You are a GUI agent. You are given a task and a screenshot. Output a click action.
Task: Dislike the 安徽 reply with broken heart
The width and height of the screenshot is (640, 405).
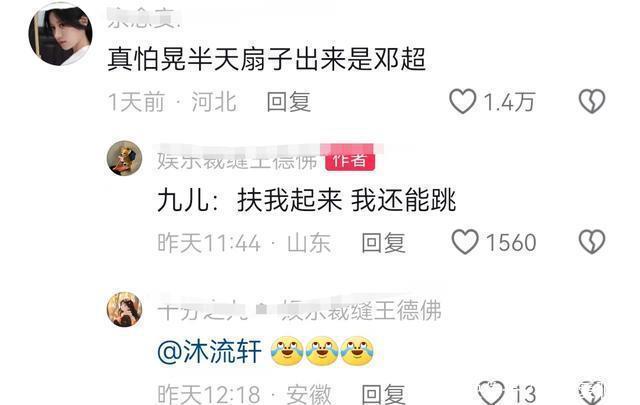click(x=592, y=393)
